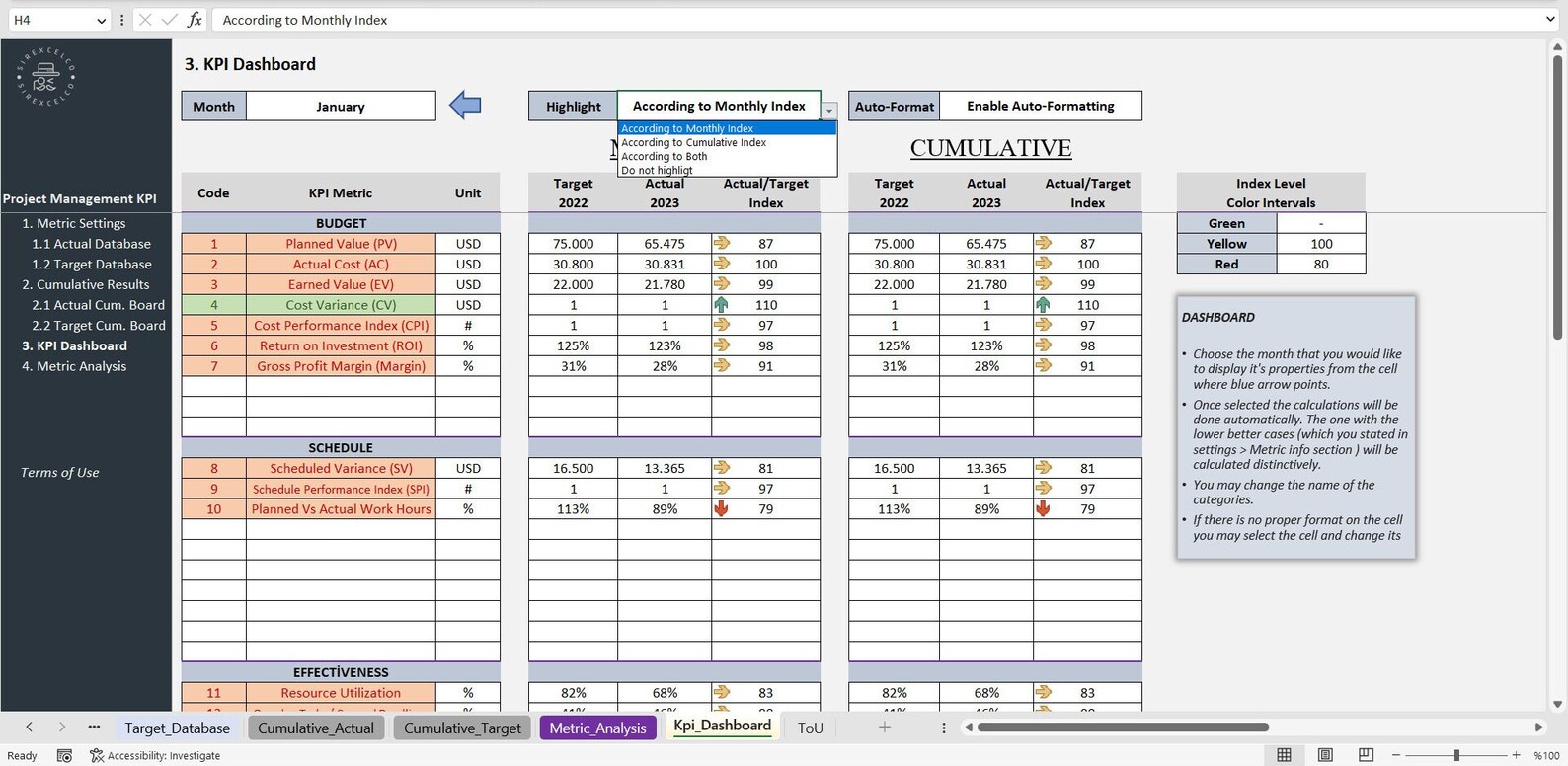Click the green up arrow in the Monthly Cost Variance row
Screen dimensions: 1568x766
point(721,305)
